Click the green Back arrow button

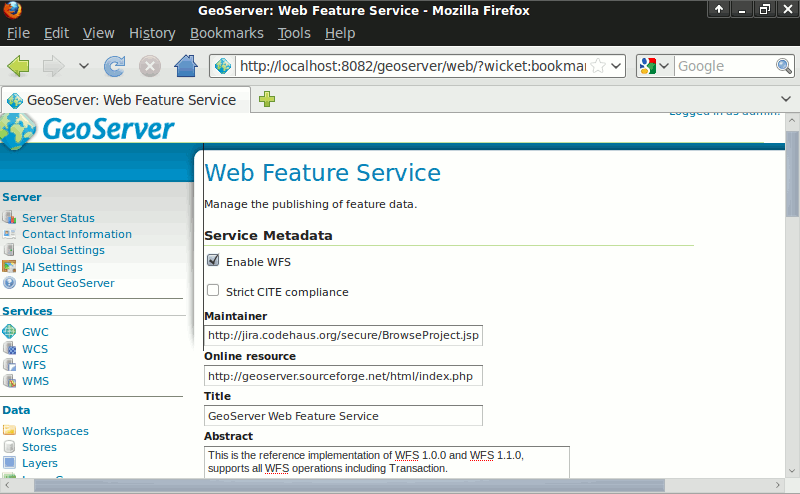click(19, 66)
